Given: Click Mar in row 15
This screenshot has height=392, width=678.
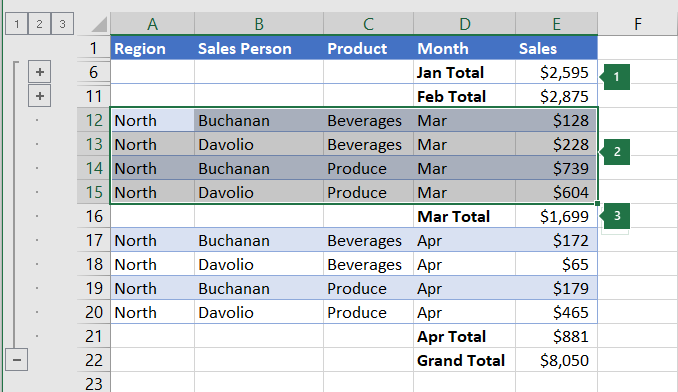Looking at the screenshot, I should pyautogui.click(x=464, y=192).
